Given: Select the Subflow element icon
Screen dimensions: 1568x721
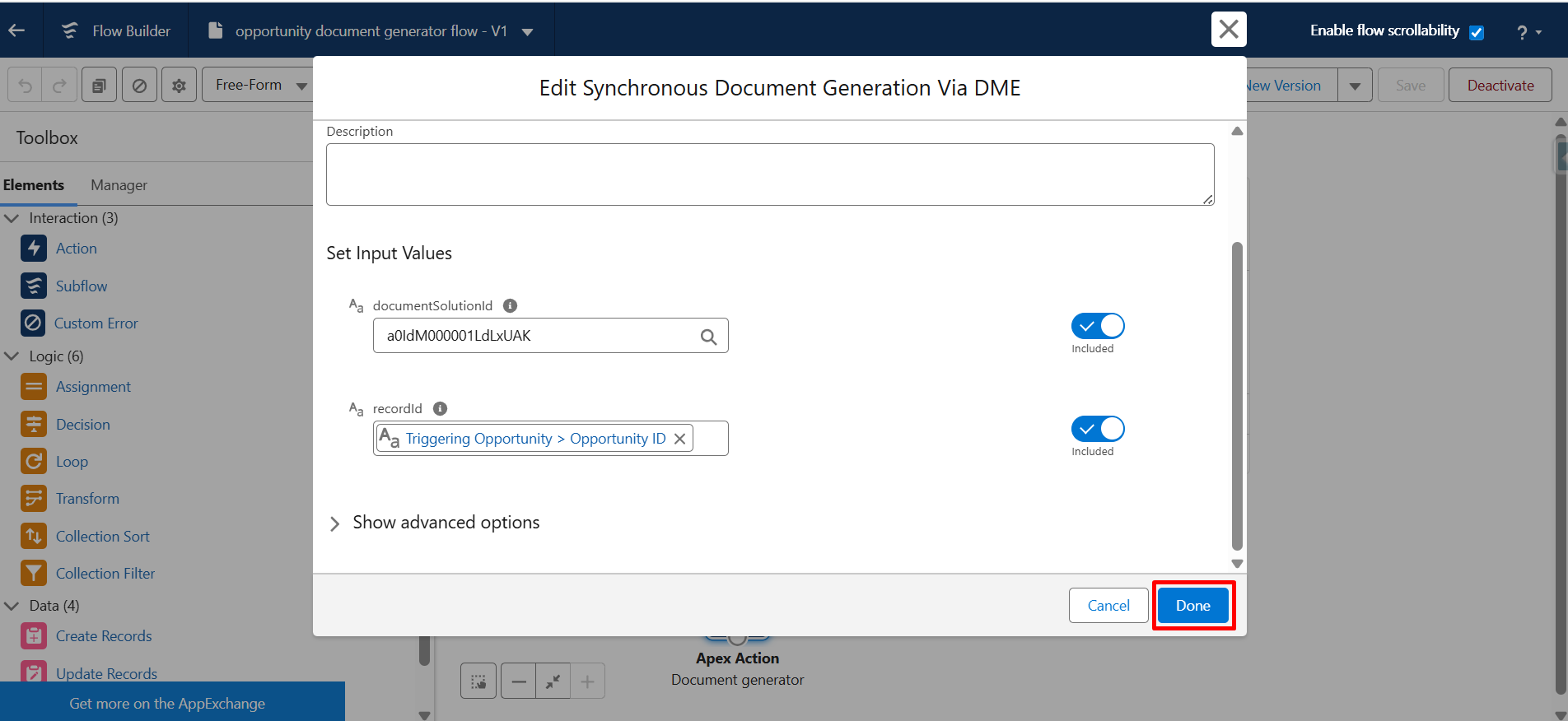Looking at the screenshot, I should (34, 286).
